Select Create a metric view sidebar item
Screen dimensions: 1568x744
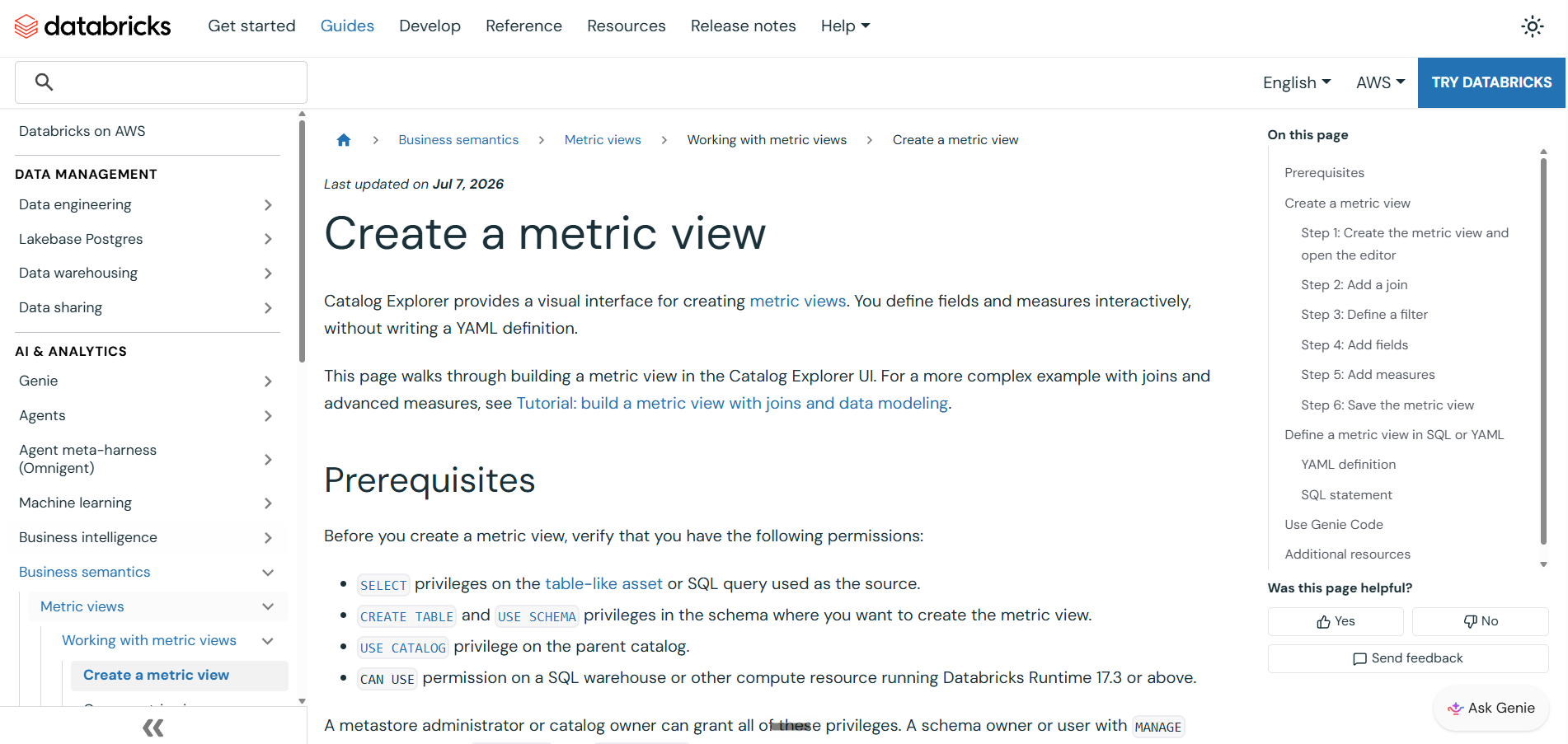coord(180,676)
